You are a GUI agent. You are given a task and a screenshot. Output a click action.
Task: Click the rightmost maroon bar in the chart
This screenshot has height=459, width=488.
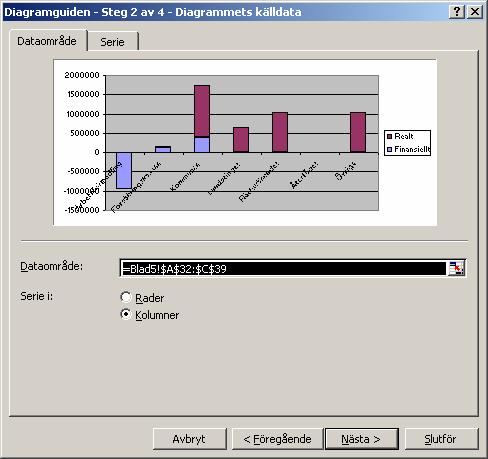pos(358,132)
